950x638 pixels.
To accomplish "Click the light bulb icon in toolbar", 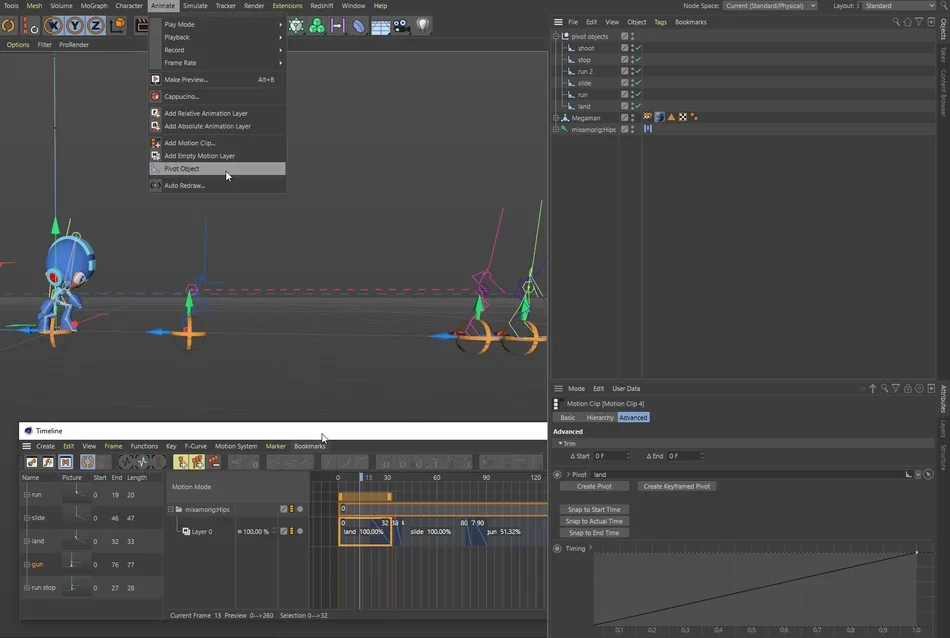I will click(x=423, y=25).
